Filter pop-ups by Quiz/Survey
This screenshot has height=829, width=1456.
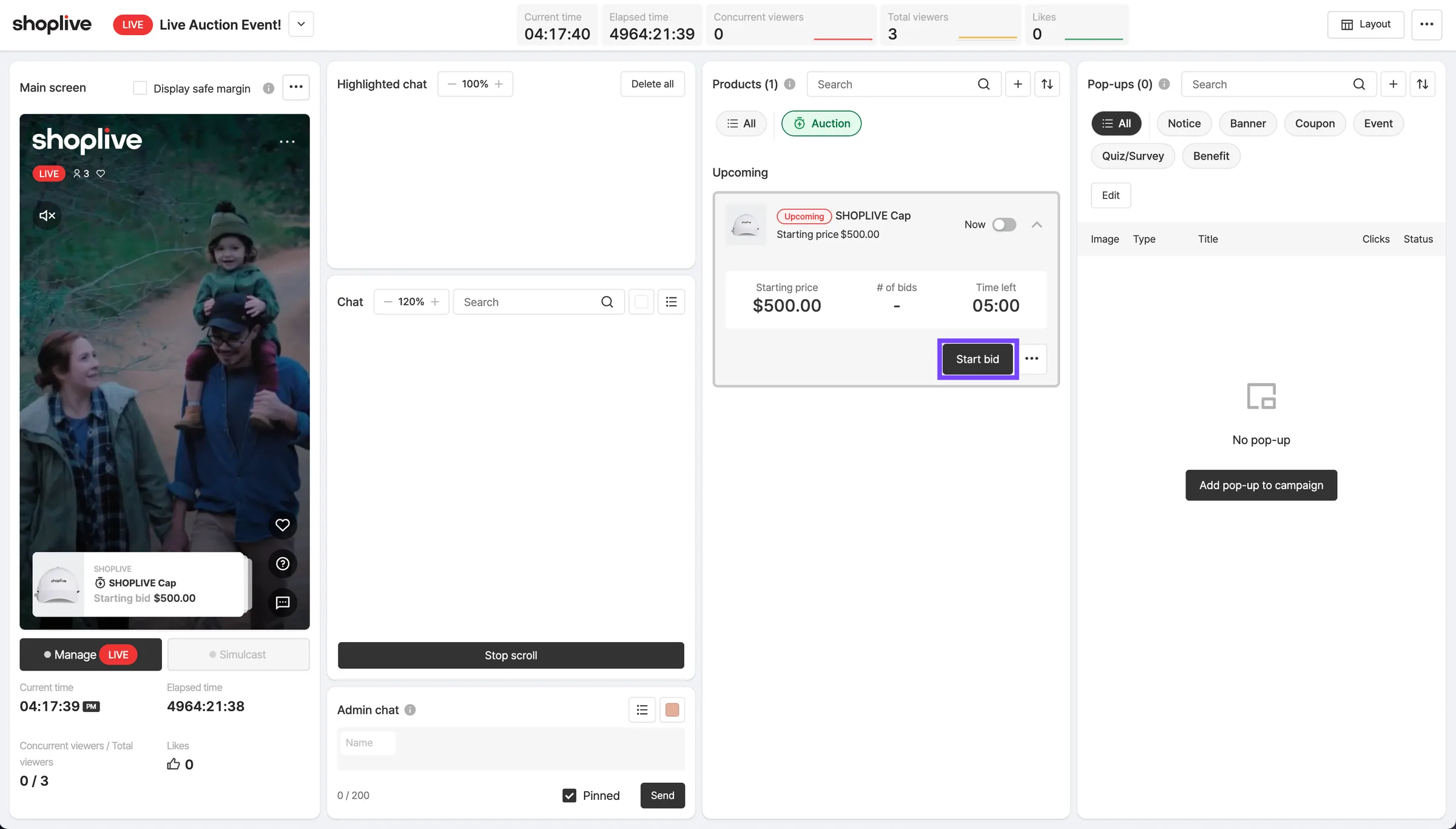(1133, 156)
